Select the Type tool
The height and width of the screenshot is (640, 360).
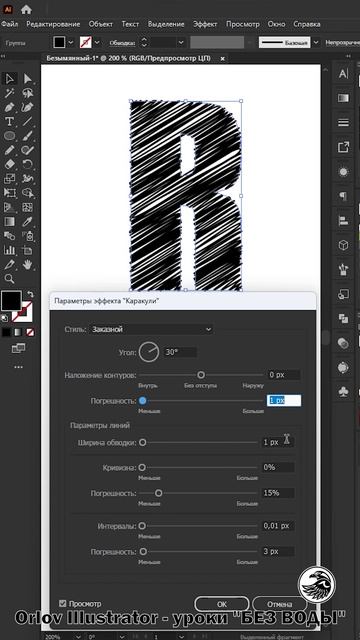(9, 122)
